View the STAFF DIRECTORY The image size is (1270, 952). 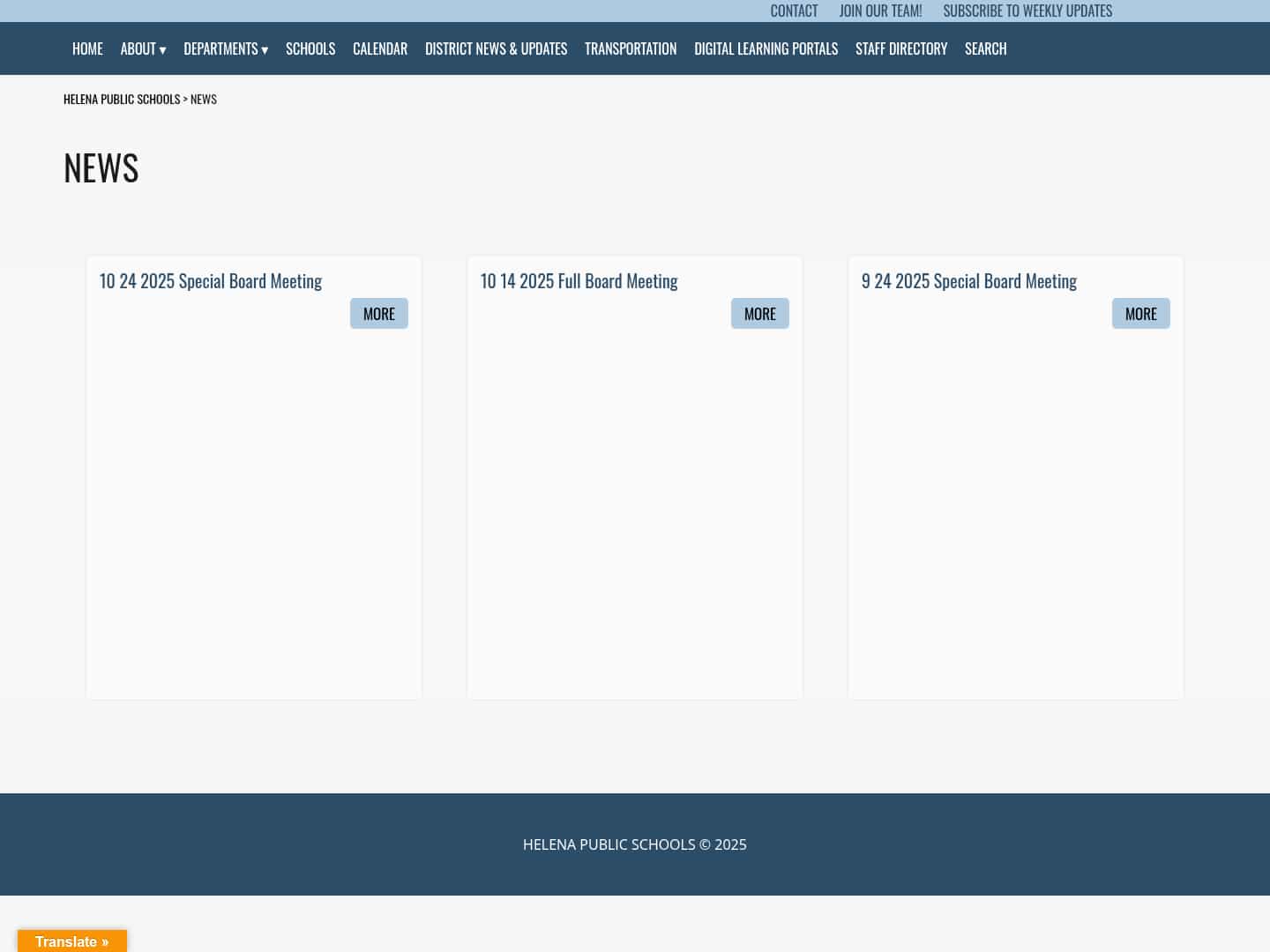tap(901, 48)
